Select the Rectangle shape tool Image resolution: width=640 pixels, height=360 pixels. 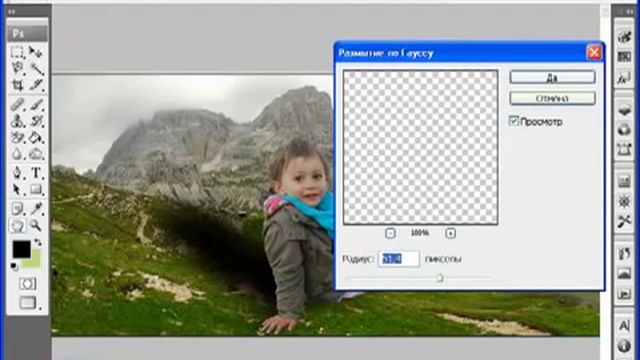pyautogui.click(x=36, y=189)
